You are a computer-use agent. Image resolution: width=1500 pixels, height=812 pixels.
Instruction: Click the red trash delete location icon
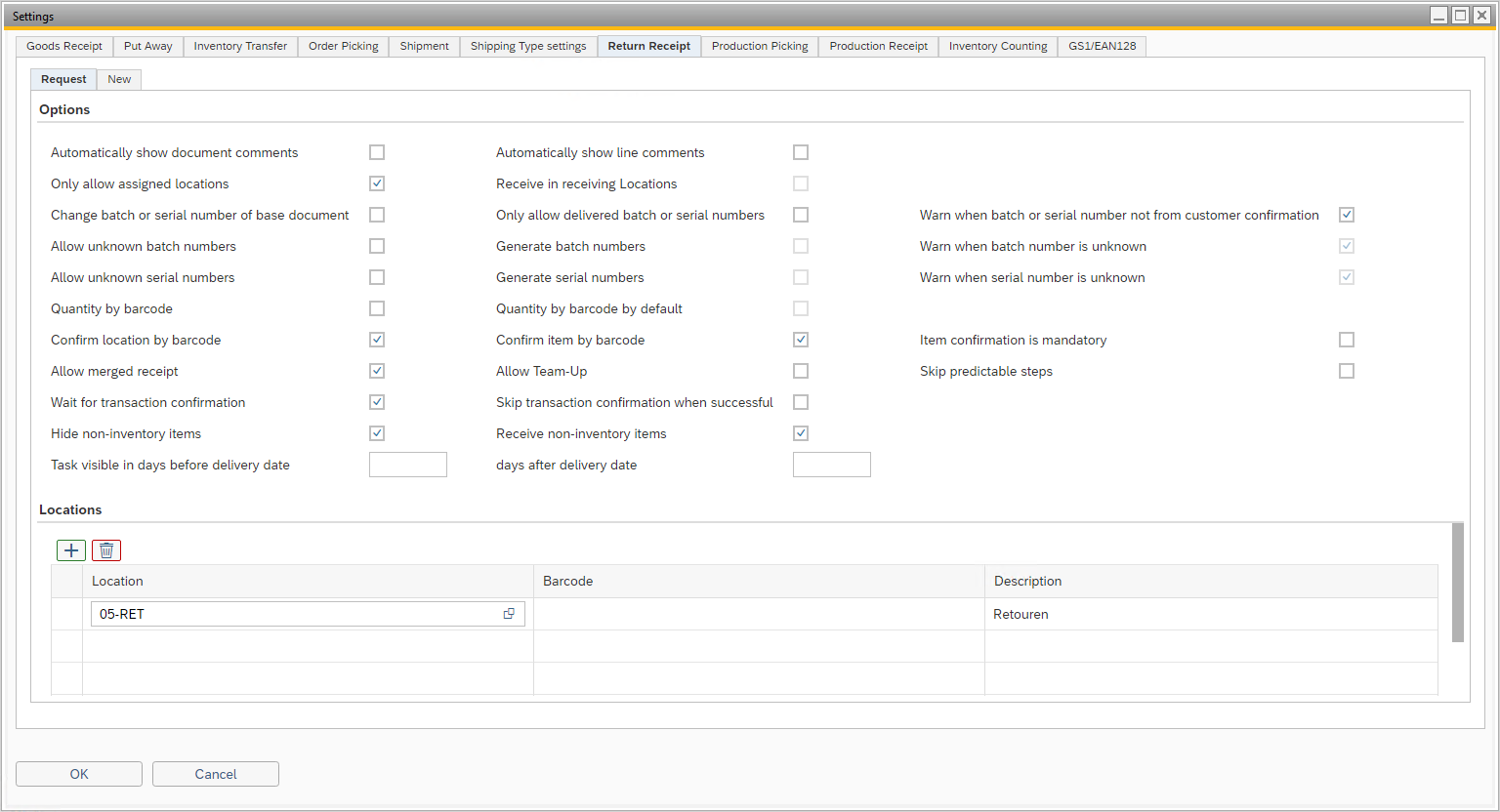click(x=106, y=550)
